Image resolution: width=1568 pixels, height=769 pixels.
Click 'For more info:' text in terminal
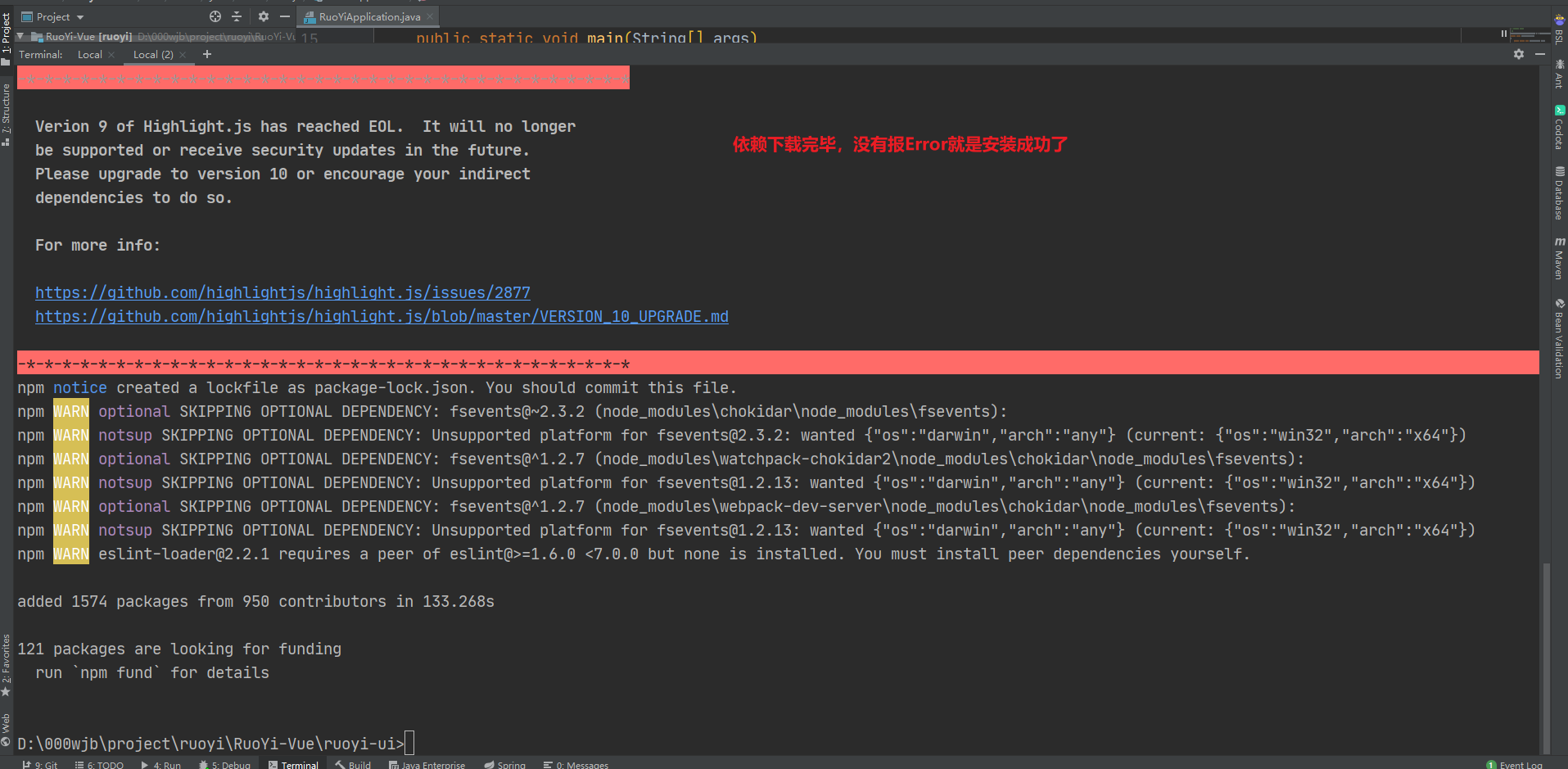click(x=97, y=245)
